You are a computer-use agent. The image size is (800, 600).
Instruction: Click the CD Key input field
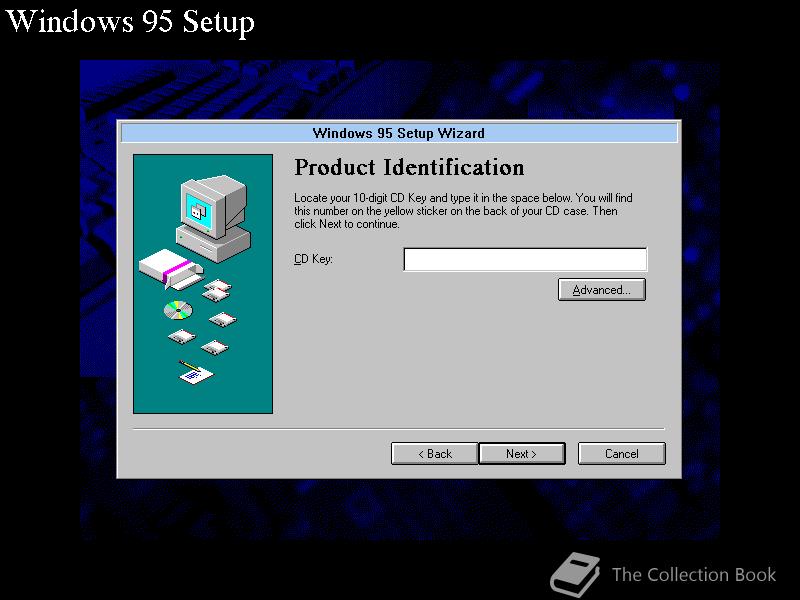click(525, 259)
